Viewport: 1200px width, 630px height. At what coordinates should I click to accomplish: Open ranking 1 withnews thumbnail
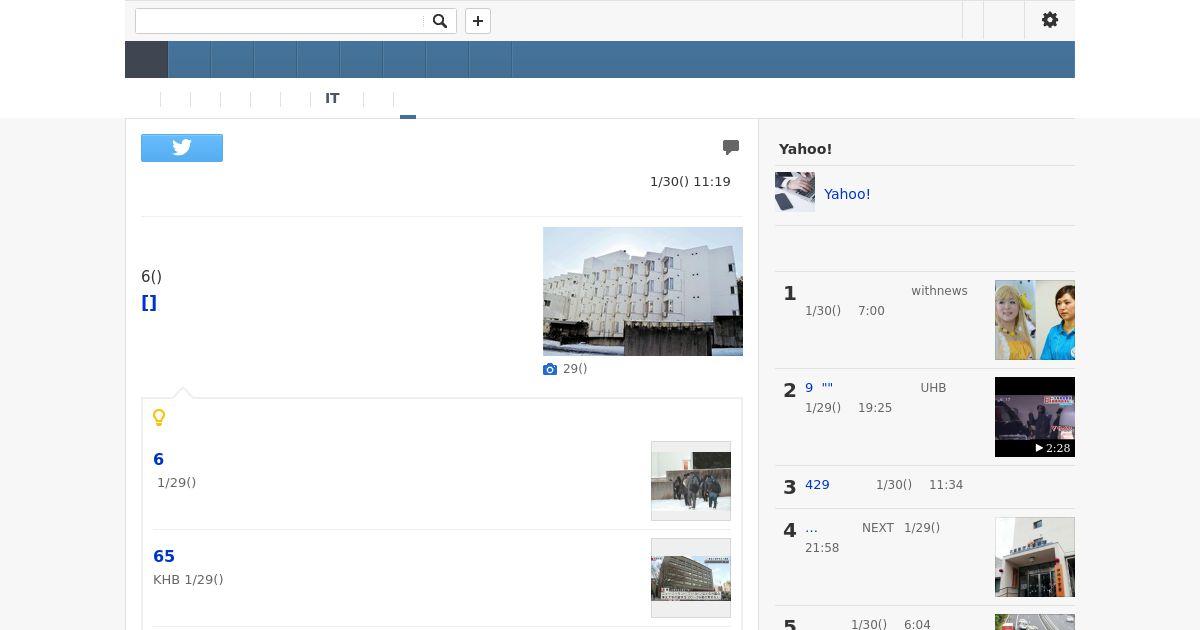pyautogui.click(x=1035, y=320)
